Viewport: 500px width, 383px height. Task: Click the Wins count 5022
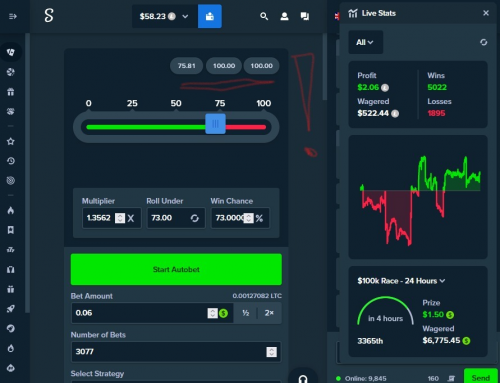coord(437,87)
